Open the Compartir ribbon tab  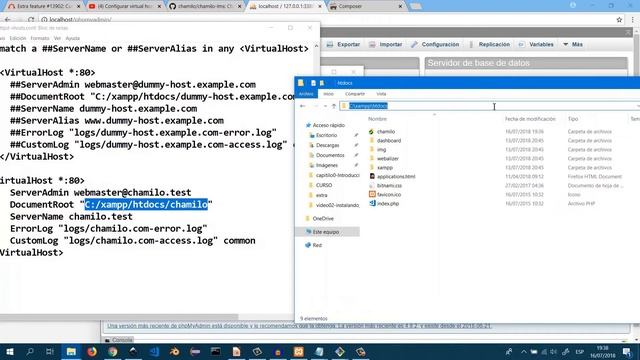[x=355, y=94]
